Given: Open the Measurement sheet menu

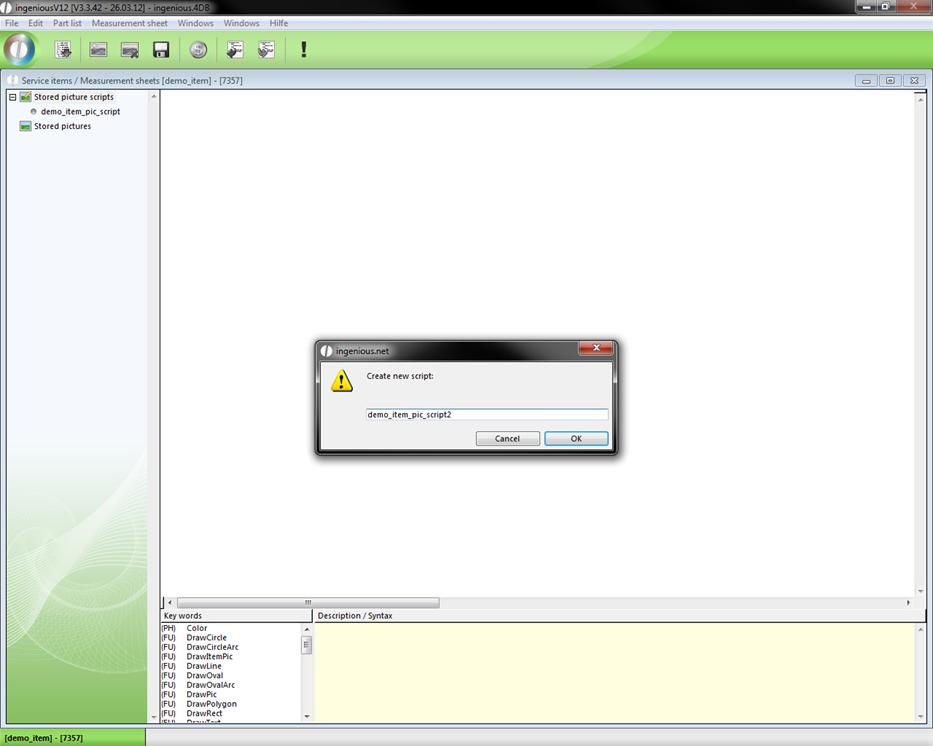Looking at the screenshot, I should (129, 23).
